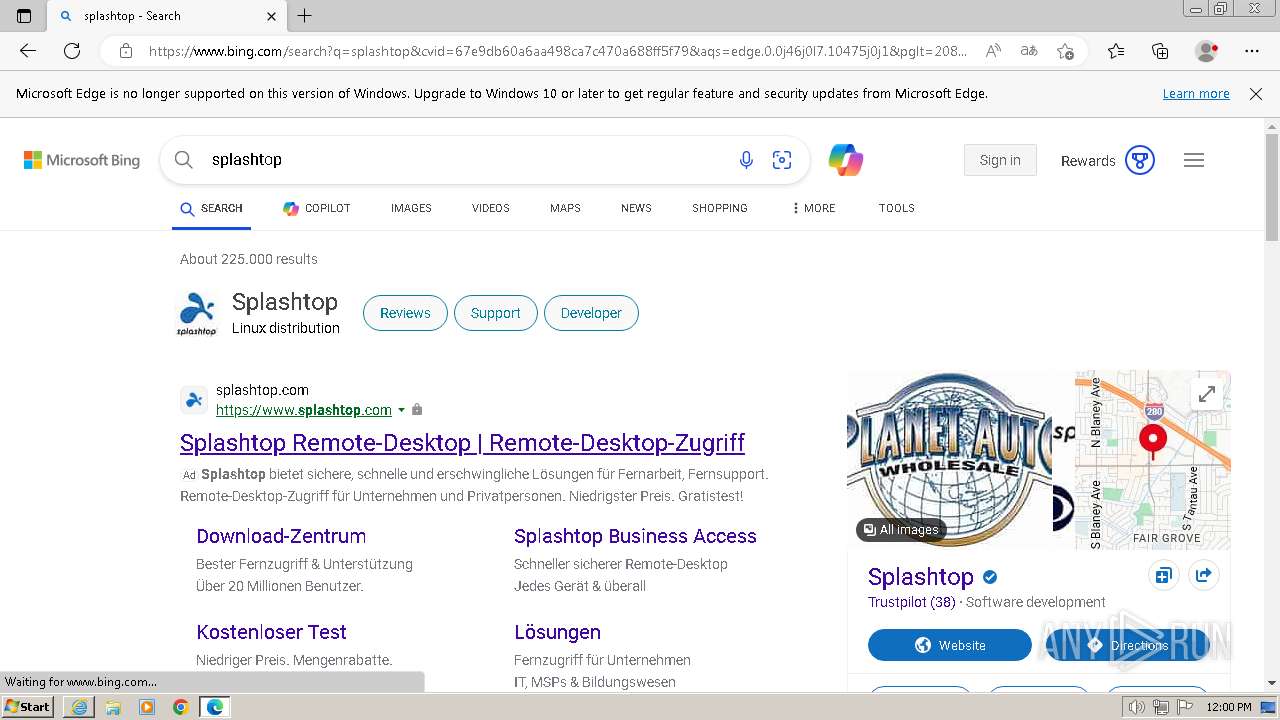Screen dimensions: 1280x720
Task: Open the COPILOT search tab
Action: [x=317, y=208]
